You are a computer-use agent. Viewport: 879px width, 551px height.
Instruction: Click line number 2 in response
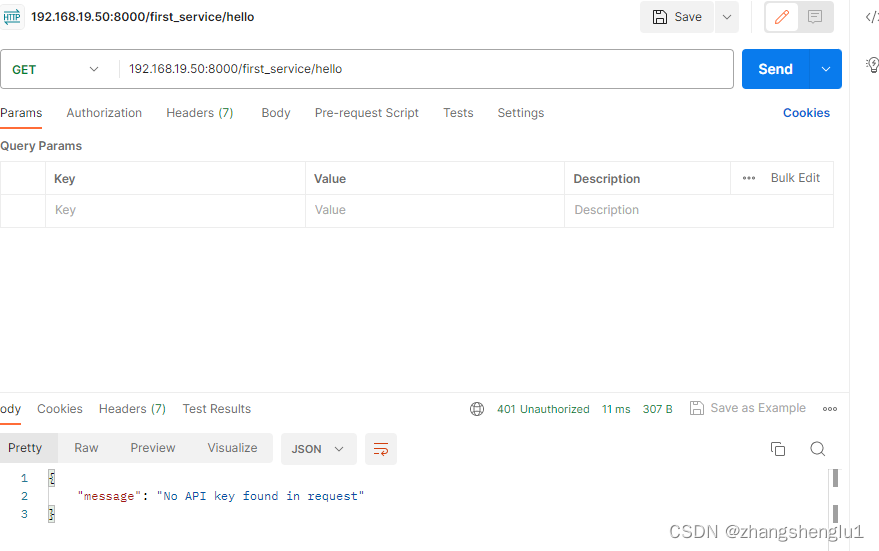tap(24, 496)
